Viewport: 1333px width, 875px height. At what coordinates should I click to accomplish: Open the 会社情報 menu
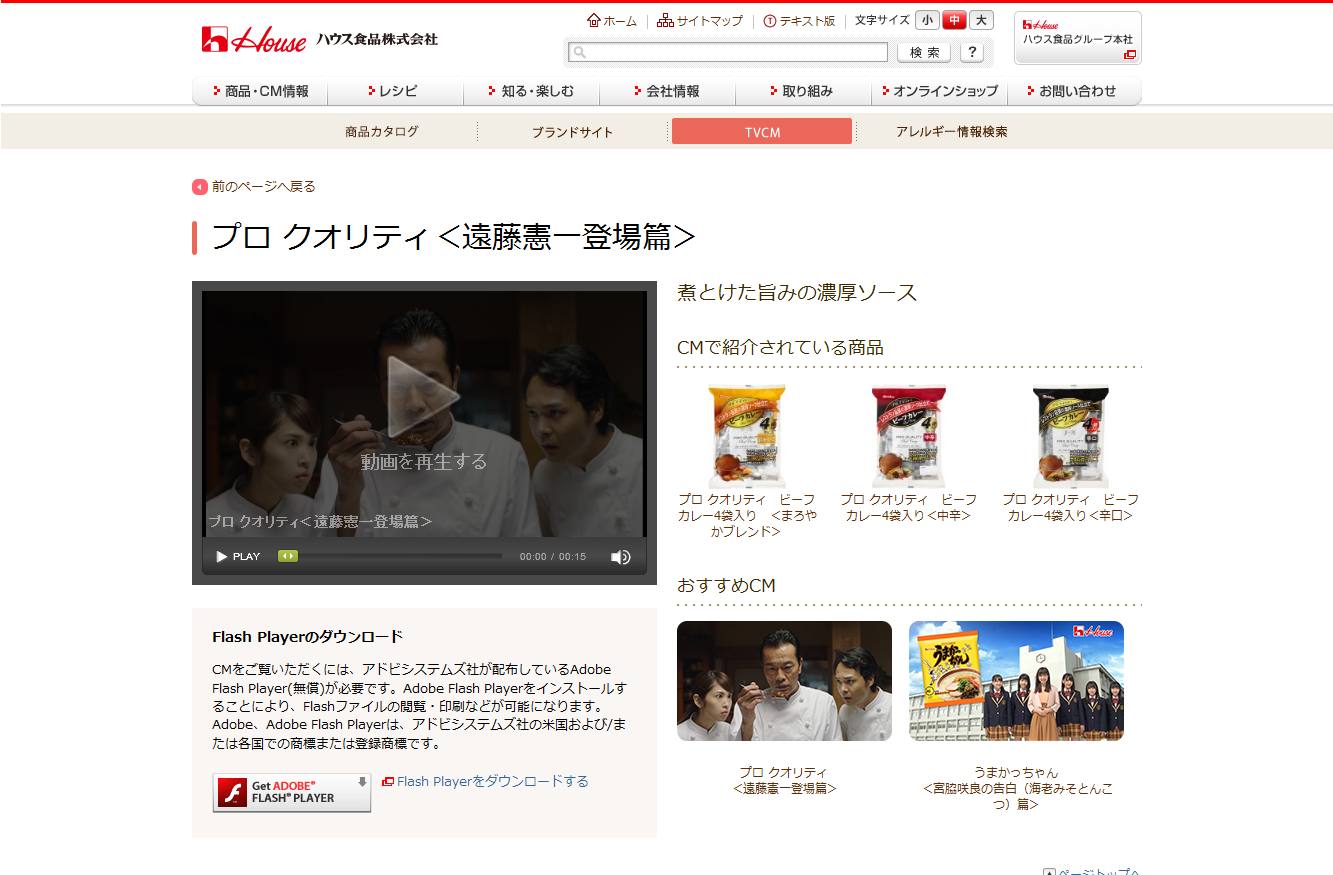(x=667, y=91)
